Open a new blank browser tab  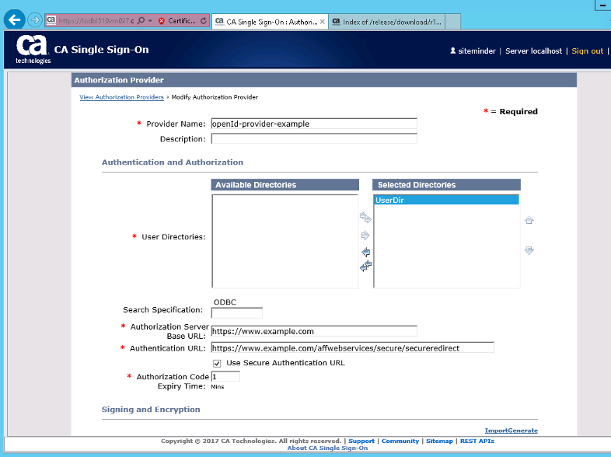click(x=453, y=22)
